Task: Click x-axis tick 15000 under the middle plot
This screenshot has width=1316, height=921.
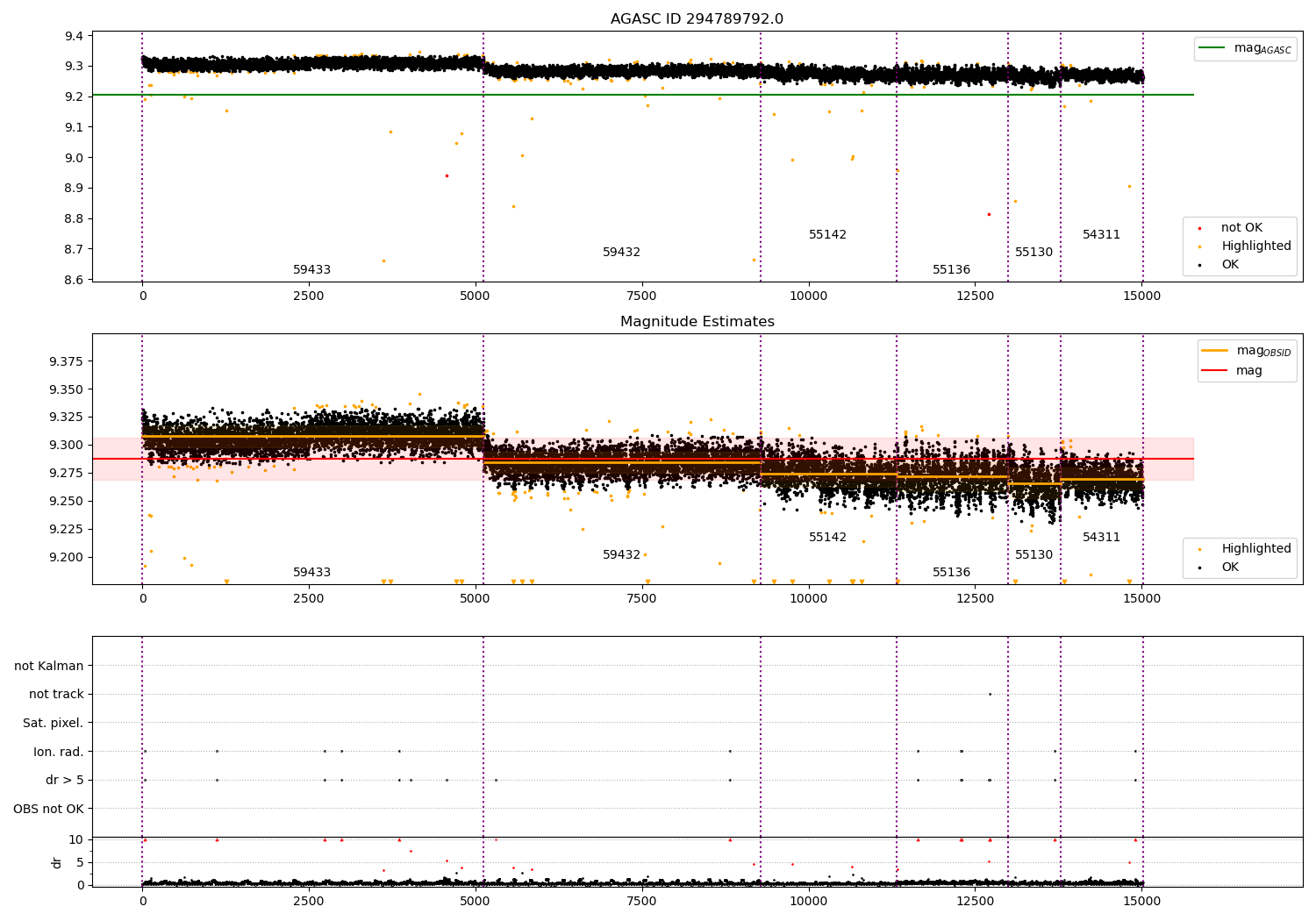Action: [1141, 599]
